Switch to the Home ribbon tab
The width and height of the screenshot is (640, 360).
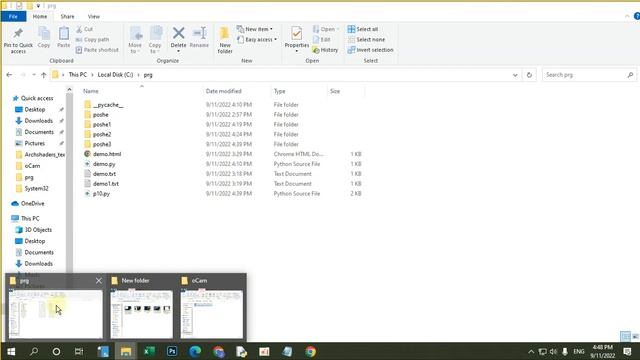point(40,16)
